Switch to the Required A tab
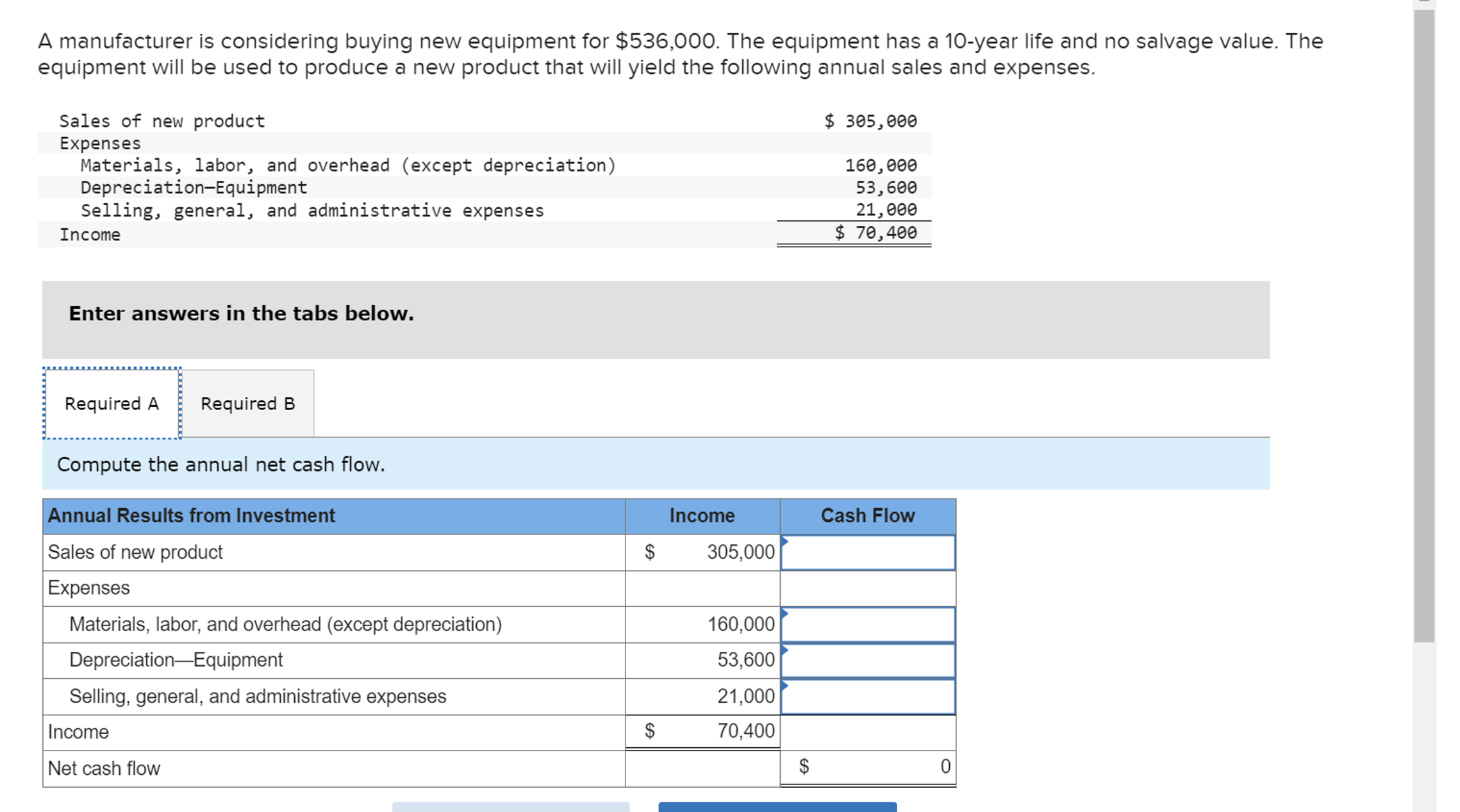Viewport: 1460px width, 812px height. coord(112,404)
